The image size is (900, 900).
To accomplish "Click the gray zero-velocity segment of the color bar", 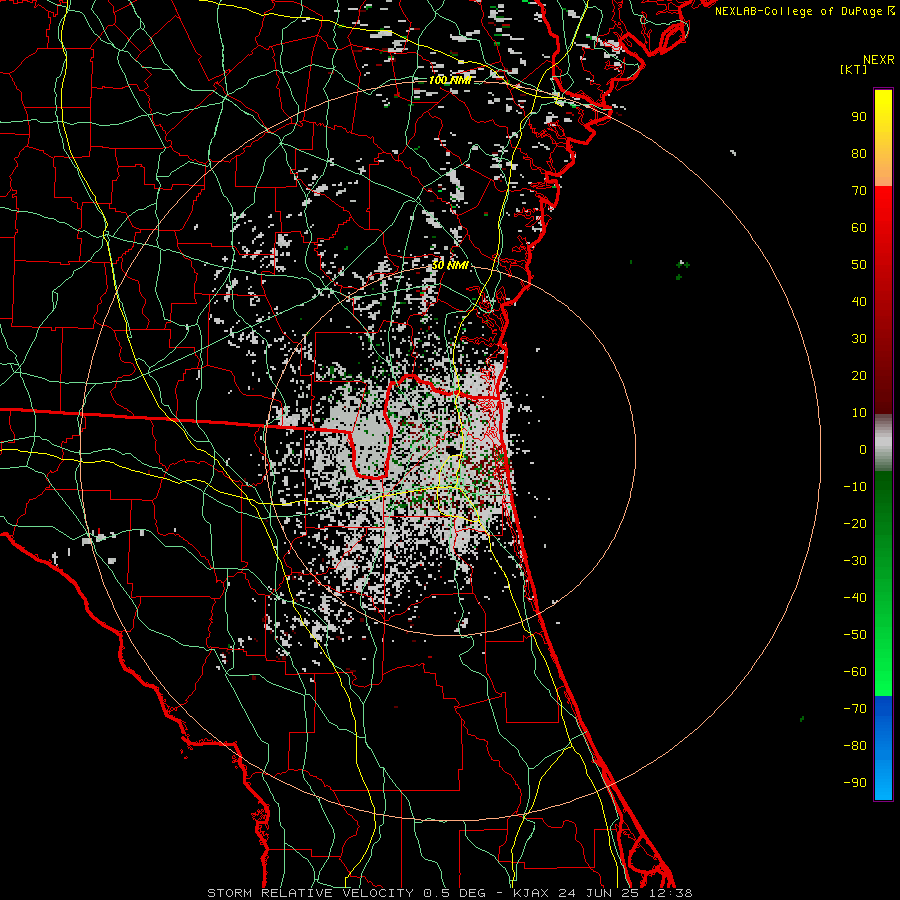I will [883, 443].
